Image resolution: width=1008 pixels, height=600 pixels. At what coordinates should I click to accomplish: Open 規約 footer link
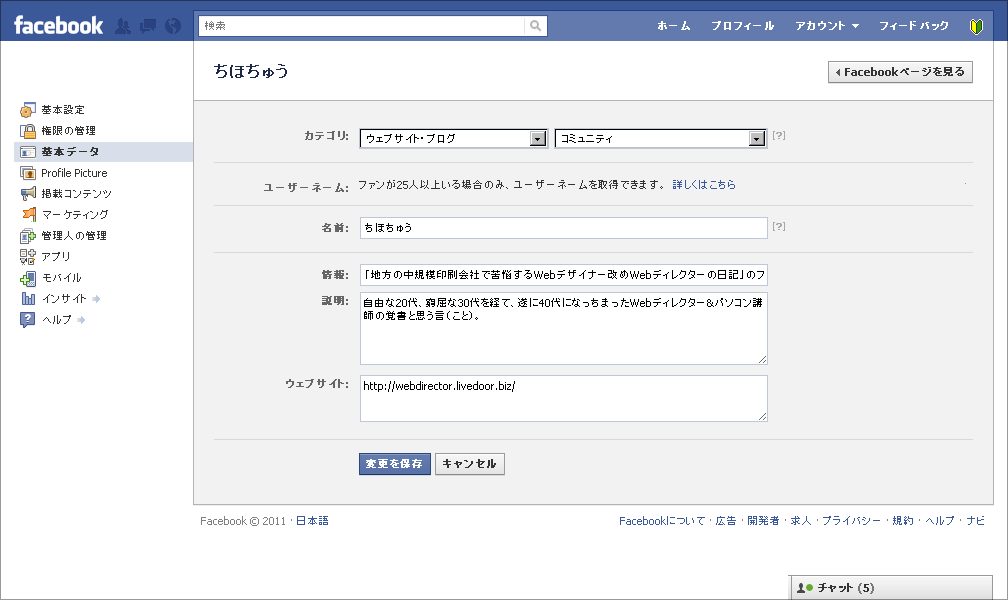point(903,521)
